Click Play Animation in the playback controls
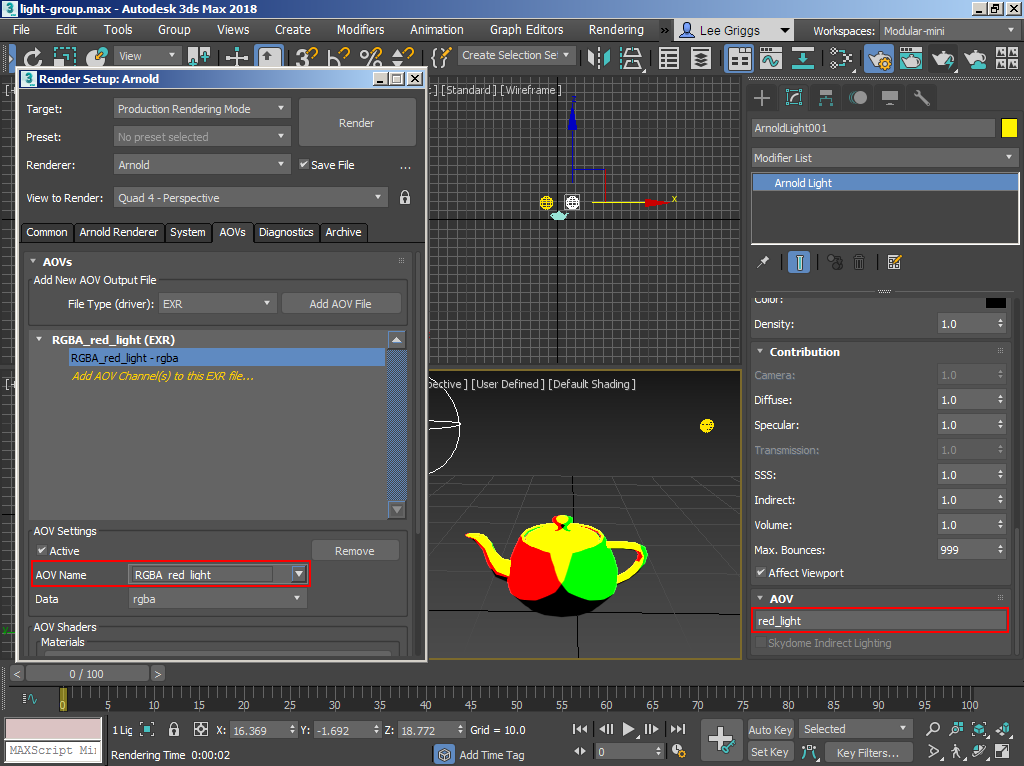Viewport: 1024px width, 766px height. [628, 728]
